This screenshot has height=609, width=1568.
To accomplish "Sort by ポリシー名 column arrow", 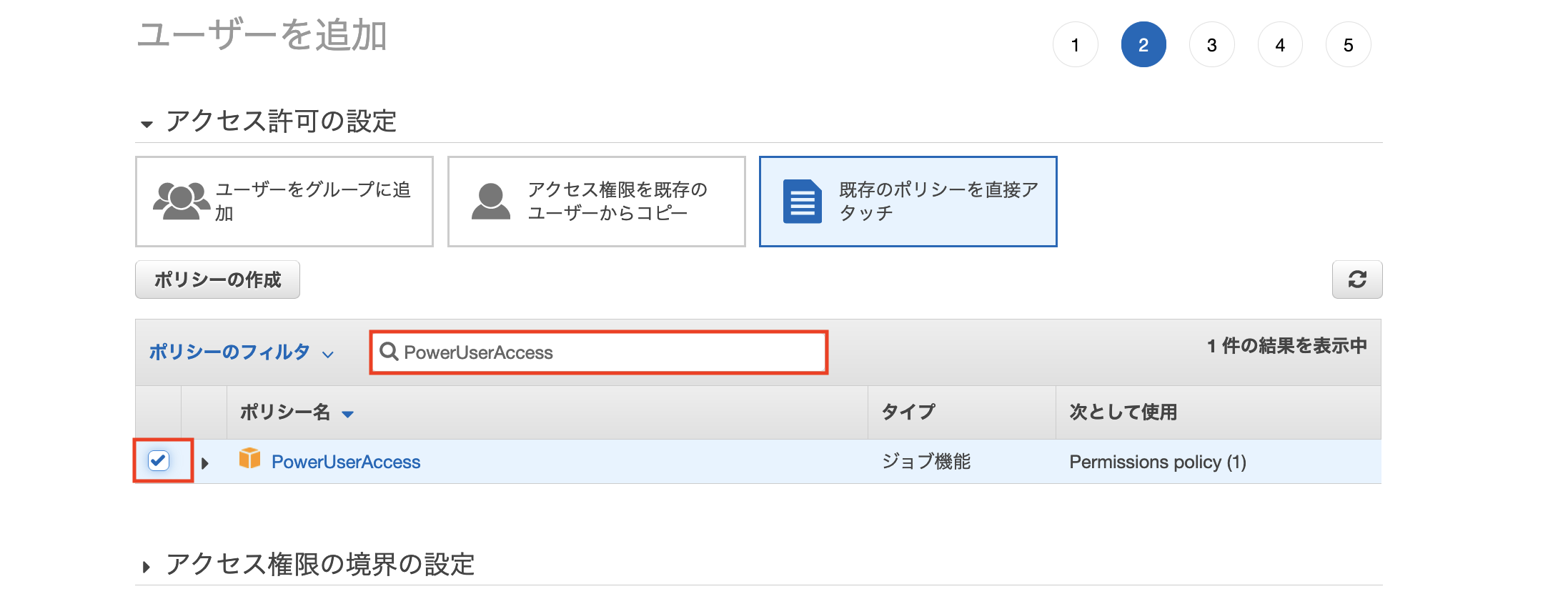I will pos(348,414).
